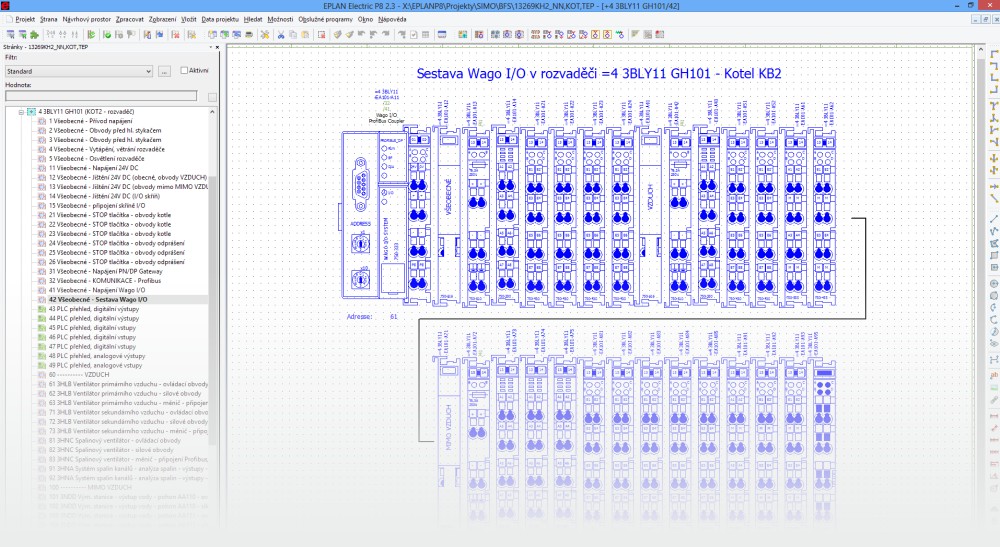Open the Data projektu menu
Image resolution: width=1000 pixels, height=547 pixels.
tap(220, 19)
